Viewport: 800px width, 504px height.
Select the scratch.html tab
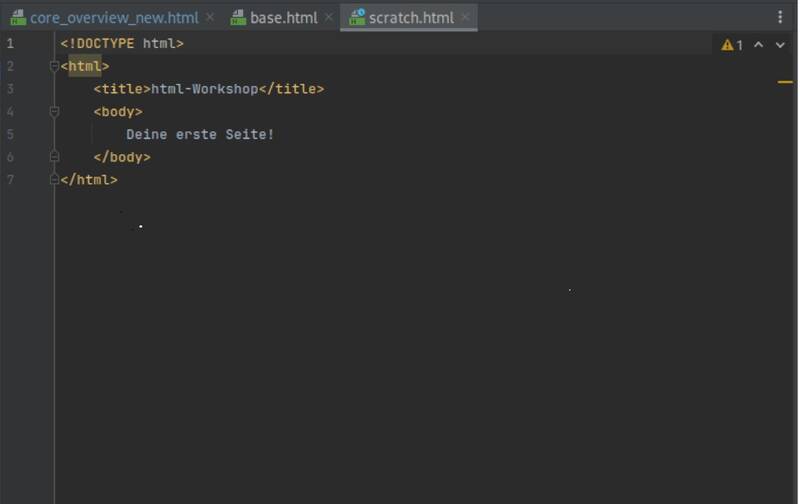click(411, 18)
